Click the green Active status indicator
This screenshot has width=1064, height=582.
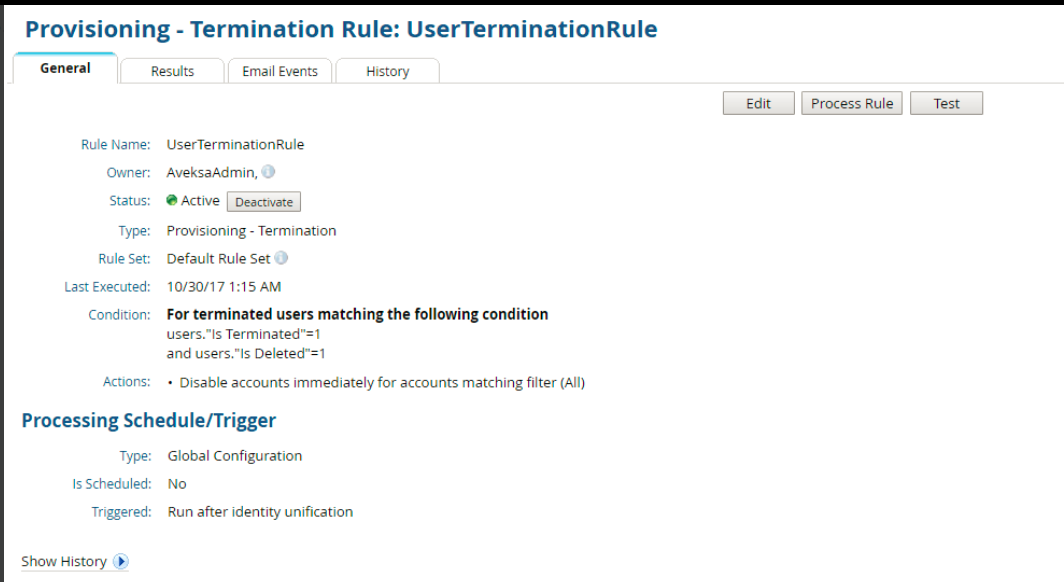point(172,200)
